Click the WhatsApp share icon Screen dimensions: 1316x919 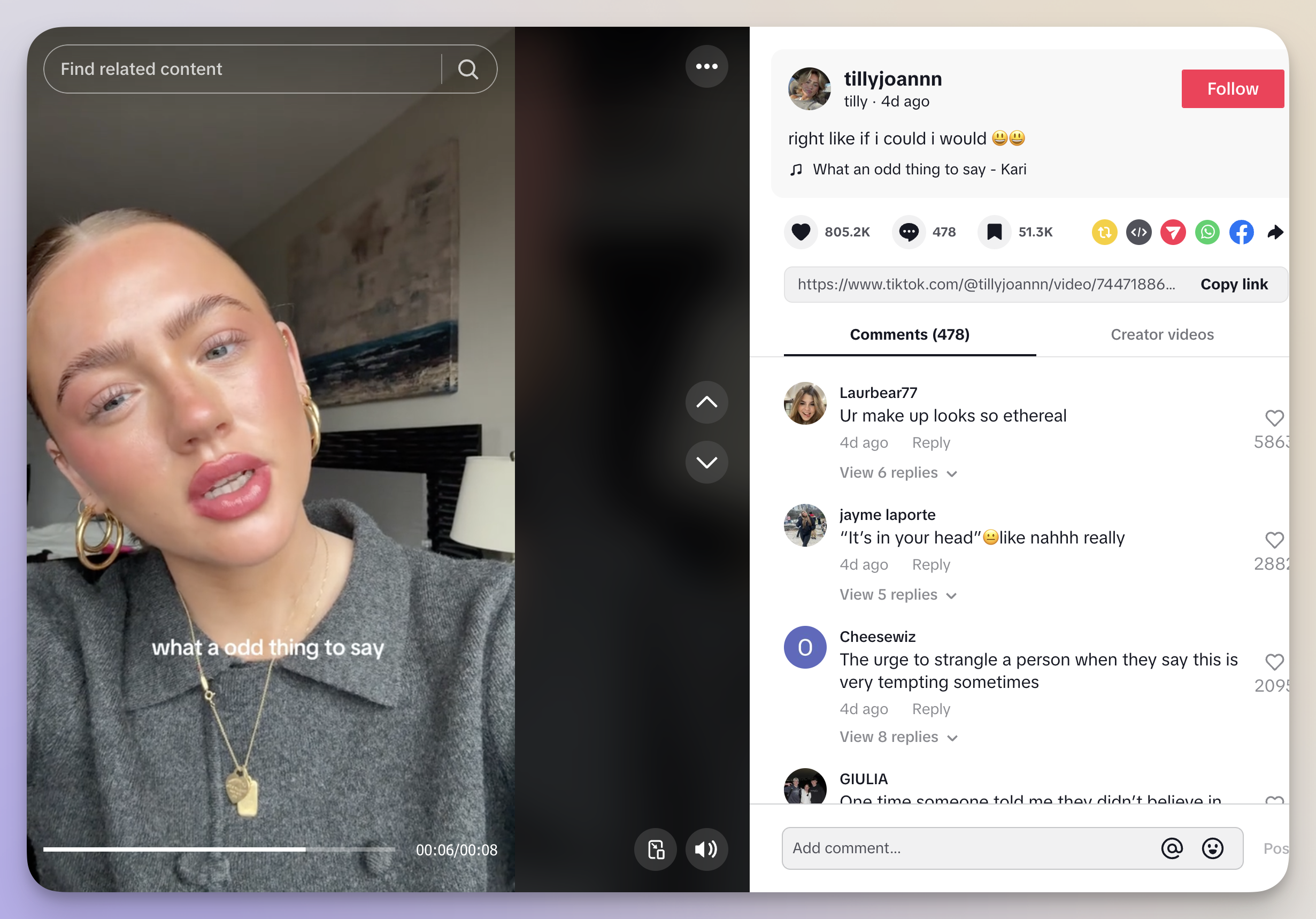(x=1208, y=232)
